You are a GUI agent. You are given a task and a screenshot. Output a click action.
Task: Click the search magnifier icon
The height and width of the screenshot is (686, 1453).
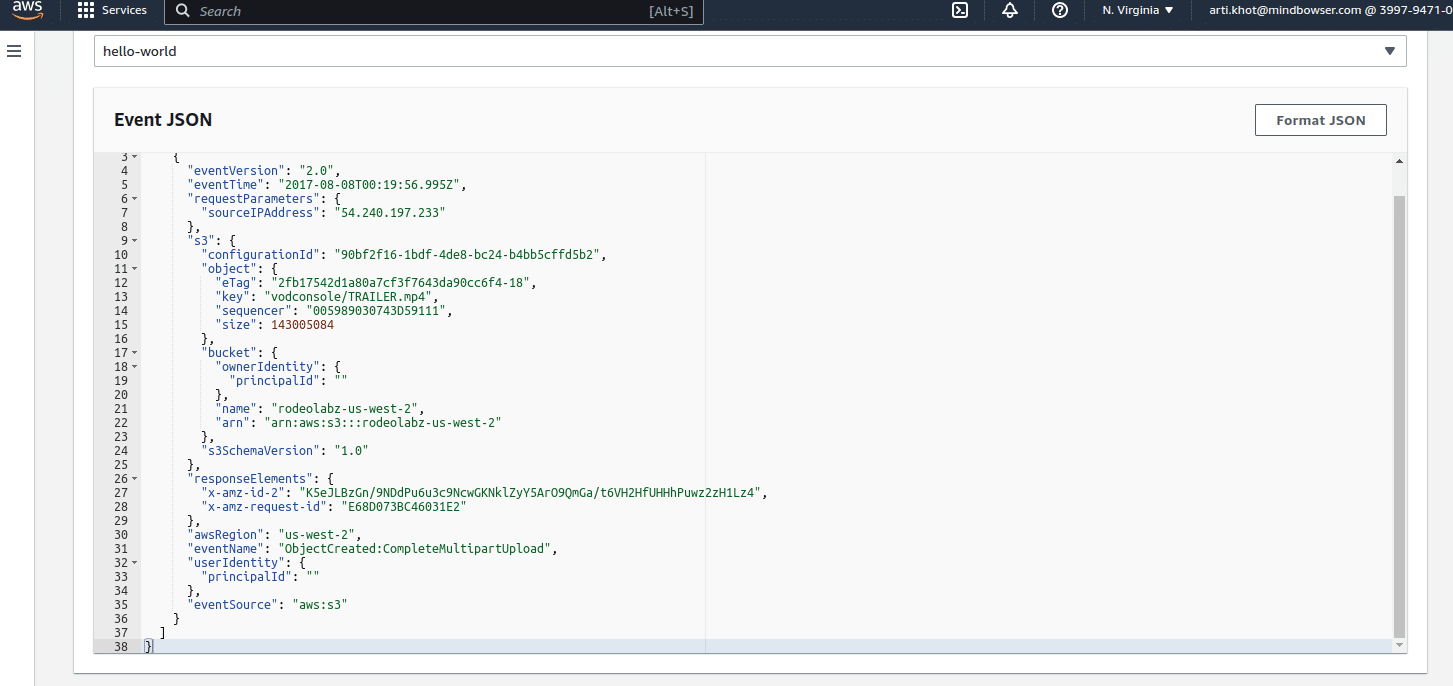182,11
